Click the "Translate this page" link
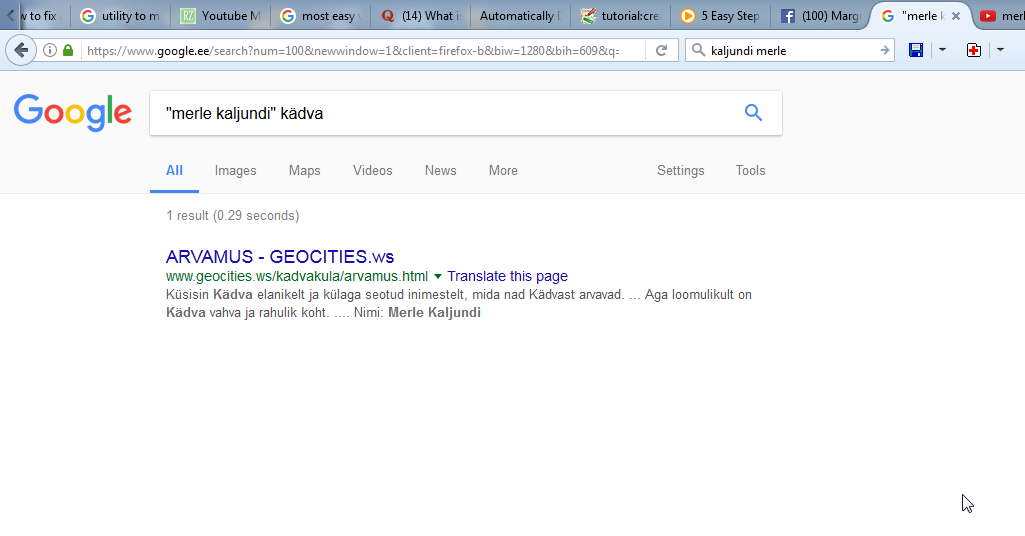This screenshot has height=536, width=1025. tap(508, 276)
